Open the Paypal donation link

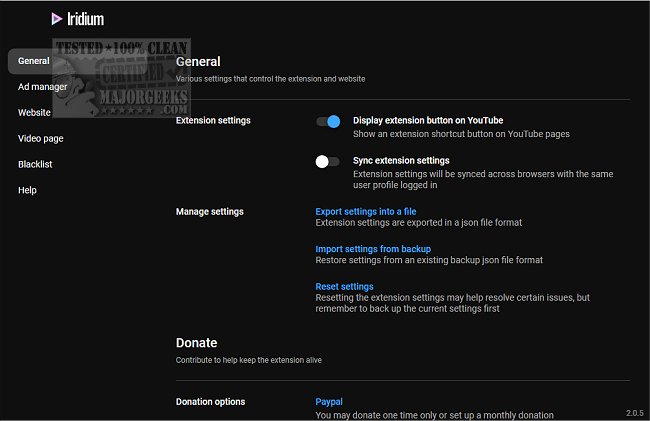(x=329, y=402)
